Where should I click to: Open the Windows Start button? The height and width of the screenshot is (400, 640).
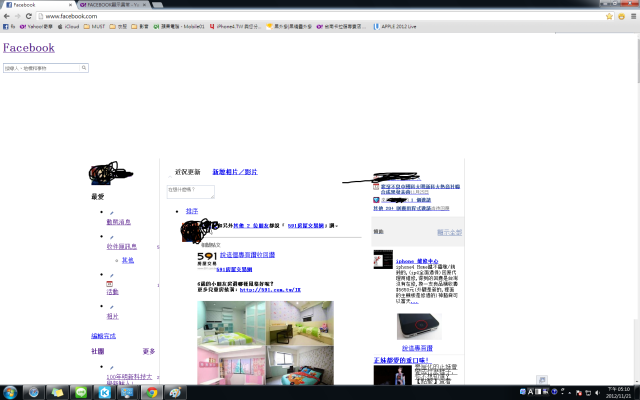(x=10, y=393)
